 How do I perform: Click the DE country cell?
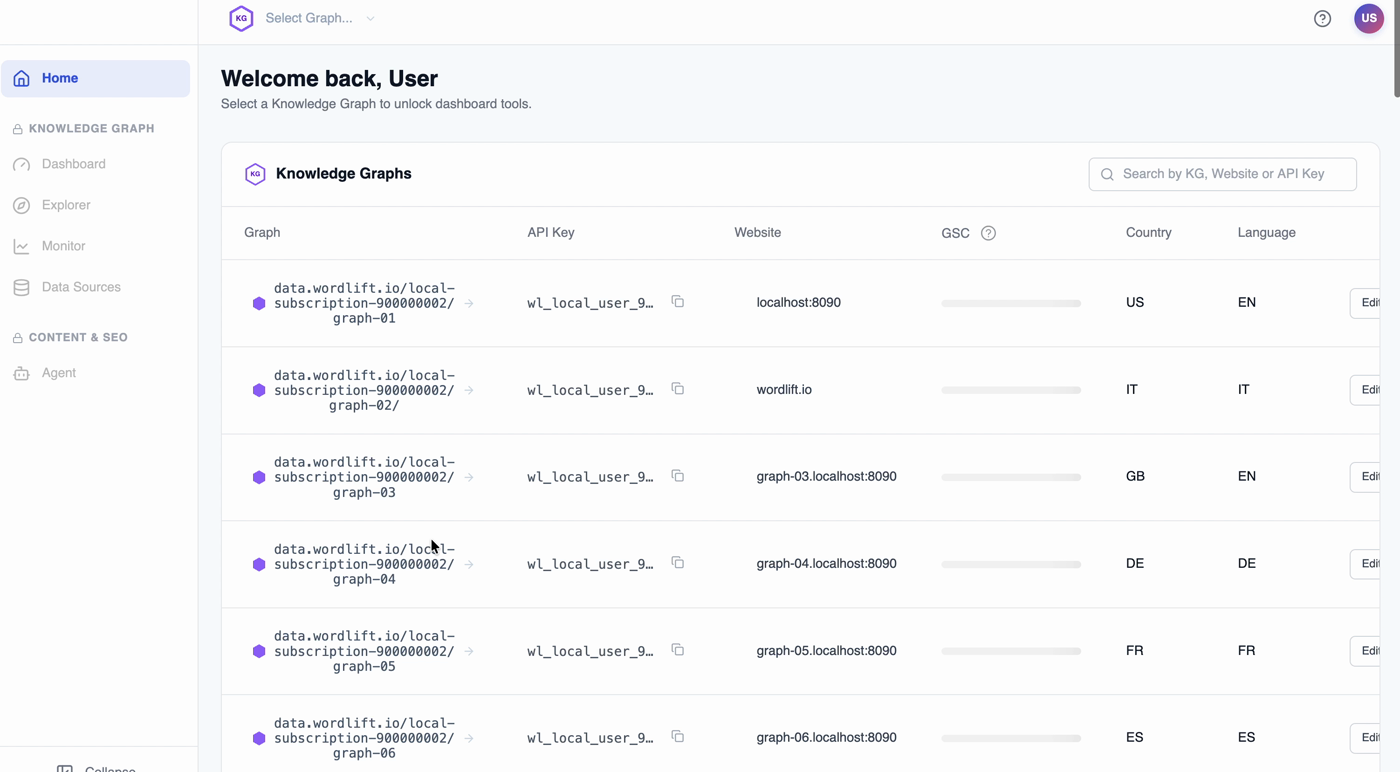pos(1135,564)
